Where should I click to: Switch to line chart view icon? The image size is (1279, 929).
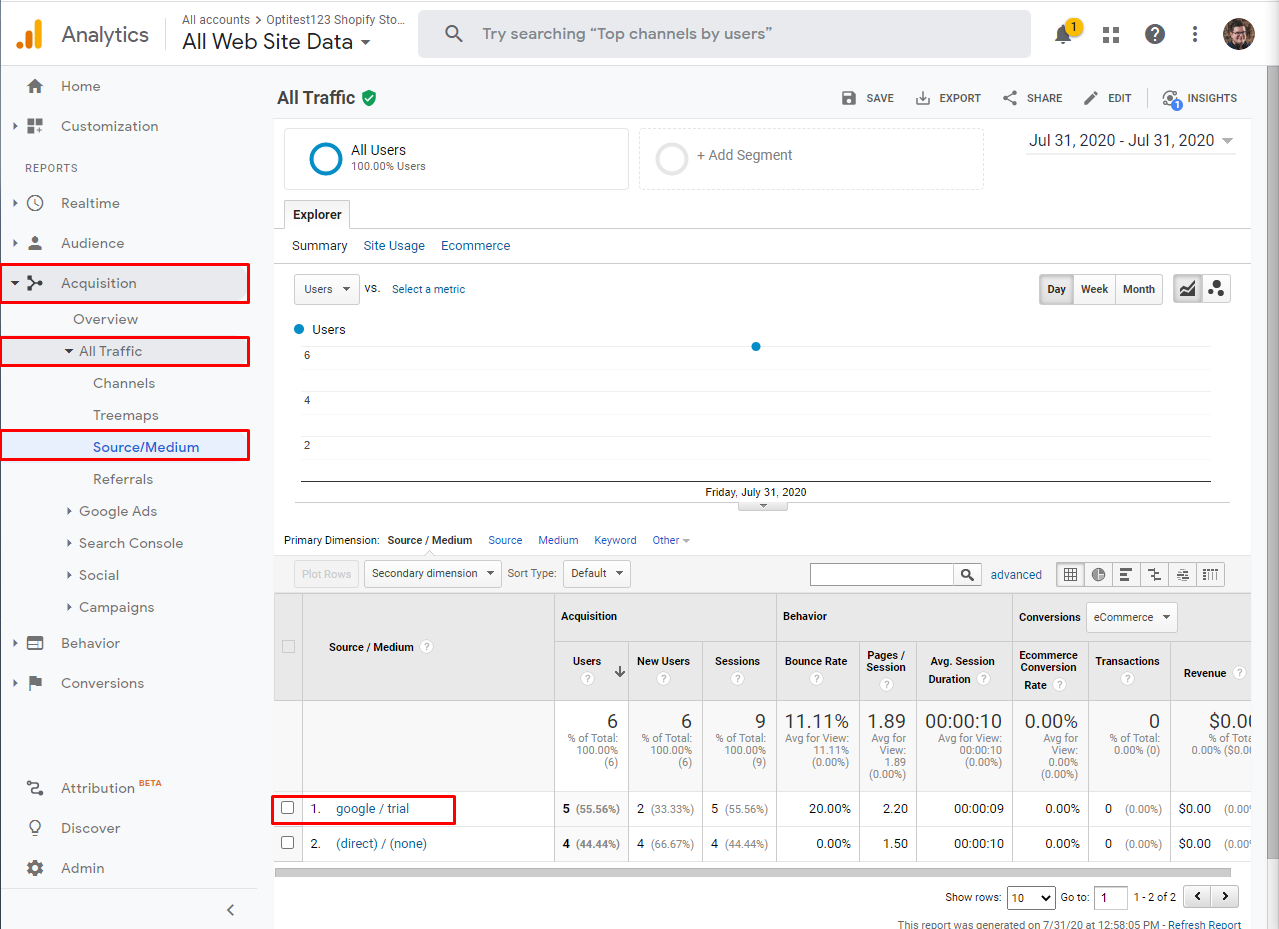pyautogui.click(x=1187, y=289)
